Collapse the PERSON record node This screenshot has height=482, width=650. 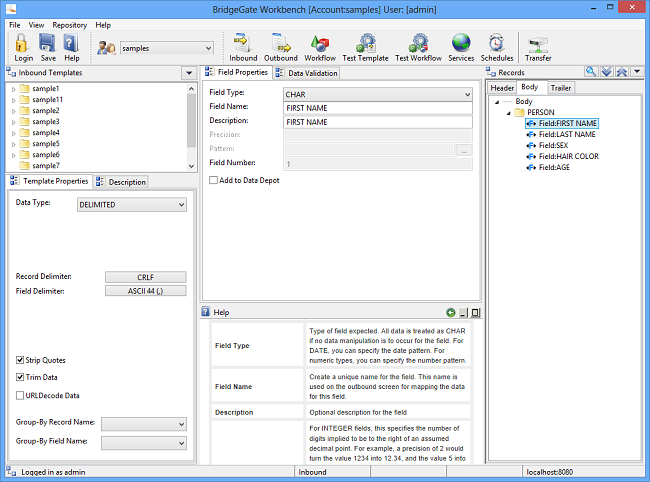click(508, 113)
